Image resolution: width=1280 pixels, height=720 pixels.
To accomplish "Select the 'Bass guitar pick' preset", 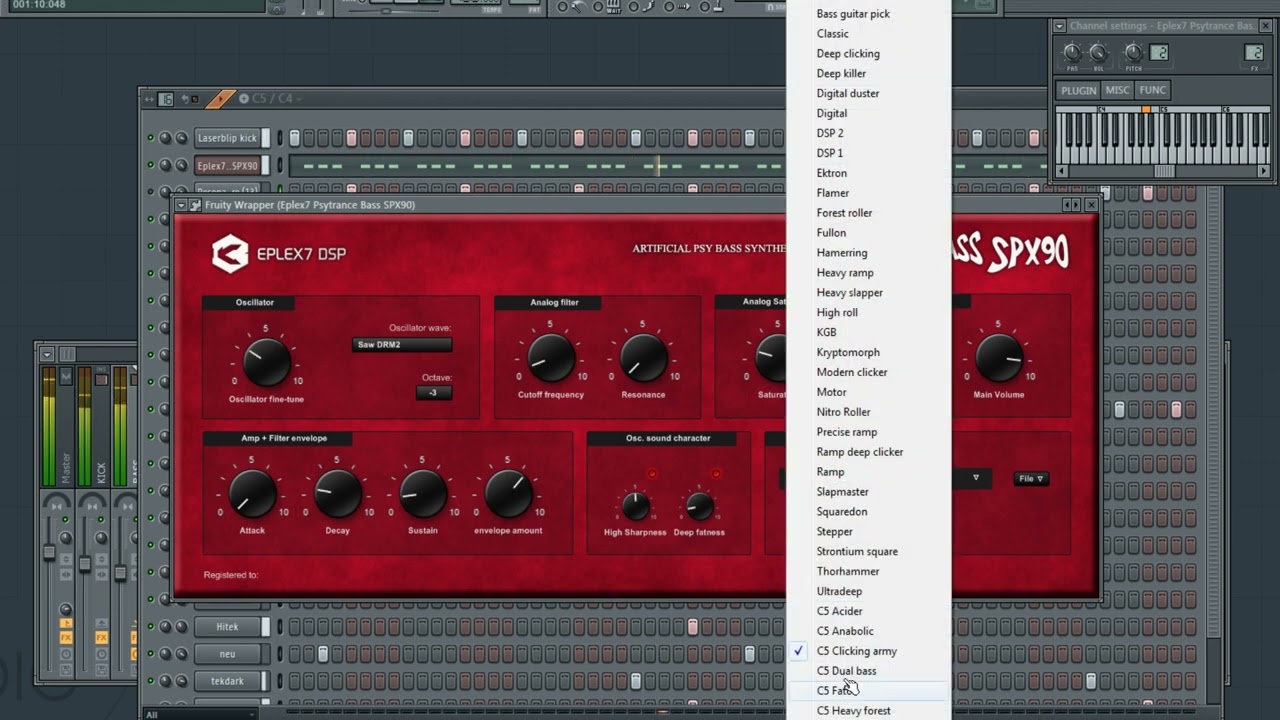I will click(868, 14).
